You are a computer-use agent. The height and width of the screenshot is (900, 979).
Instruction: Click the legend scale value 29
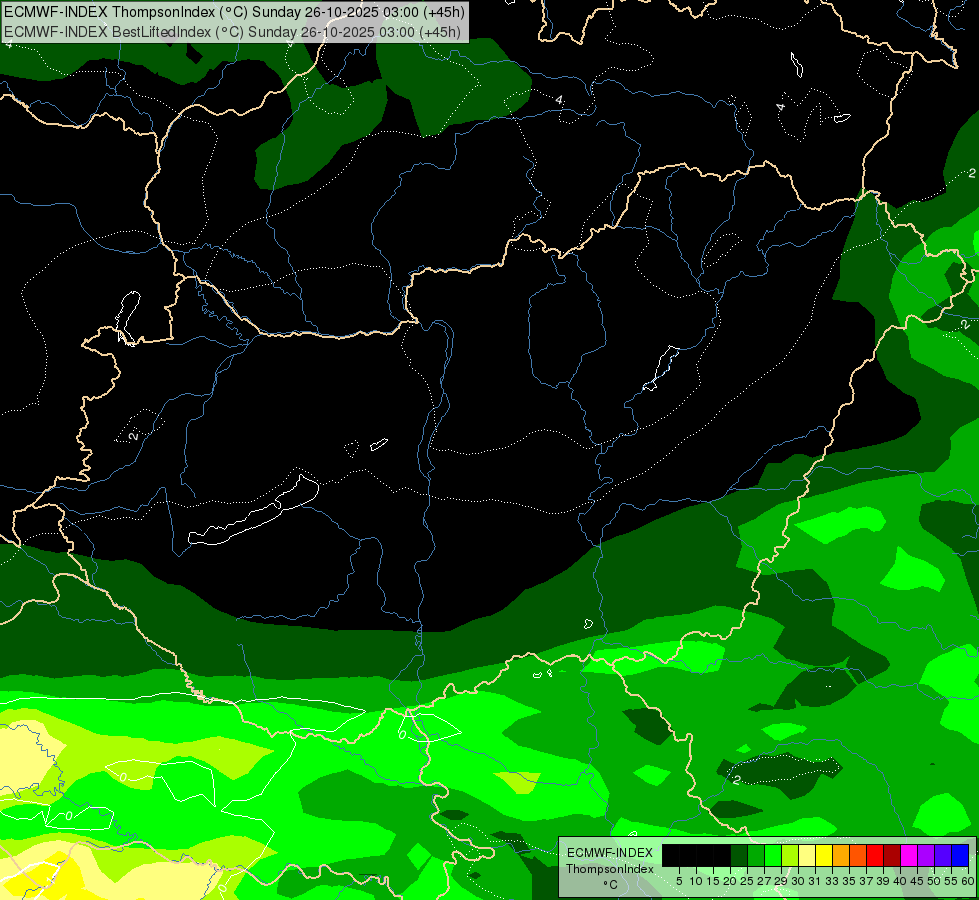click(781, 881)
